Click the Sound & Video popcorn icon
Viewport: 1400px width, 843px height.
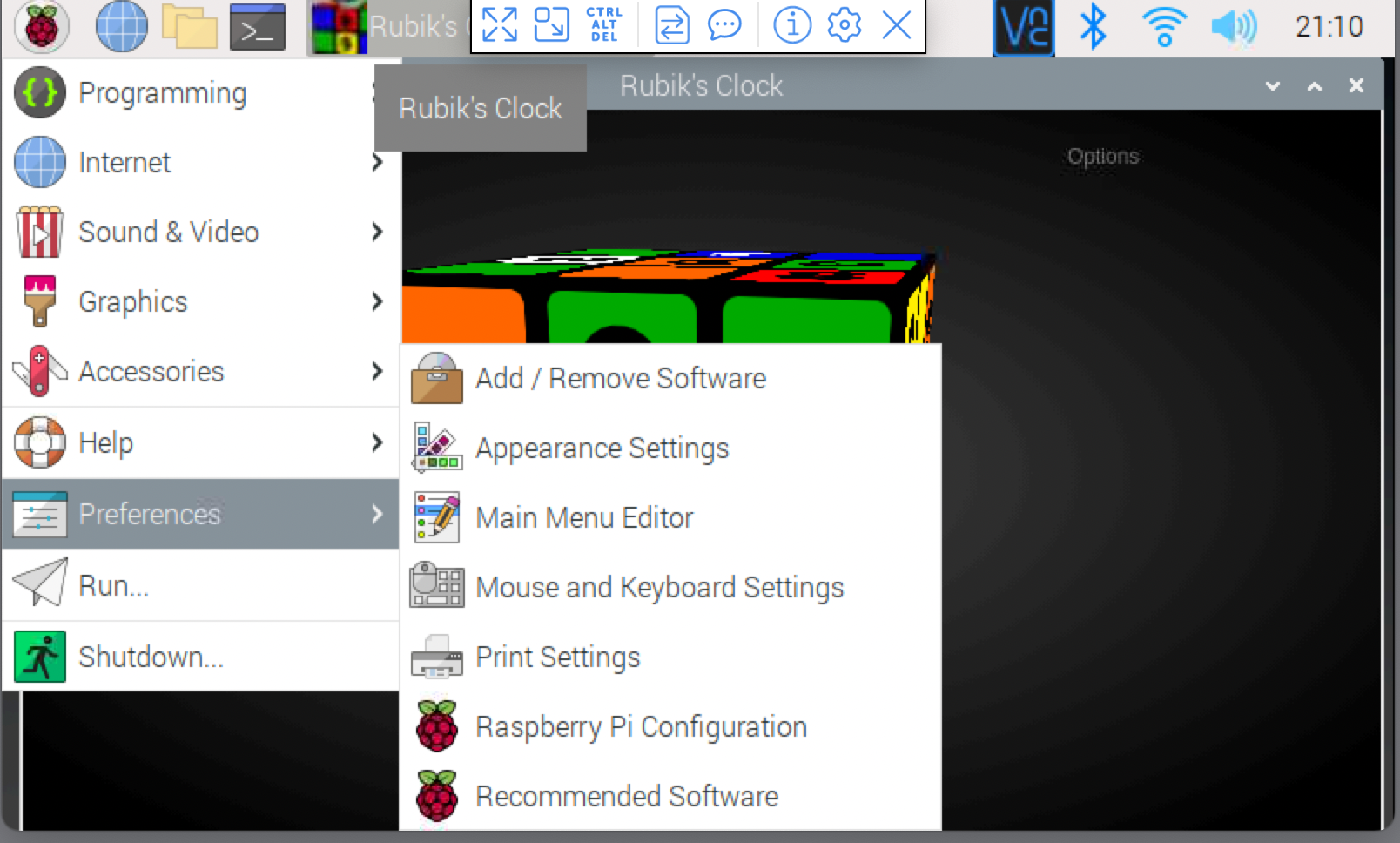pos(40,232)
